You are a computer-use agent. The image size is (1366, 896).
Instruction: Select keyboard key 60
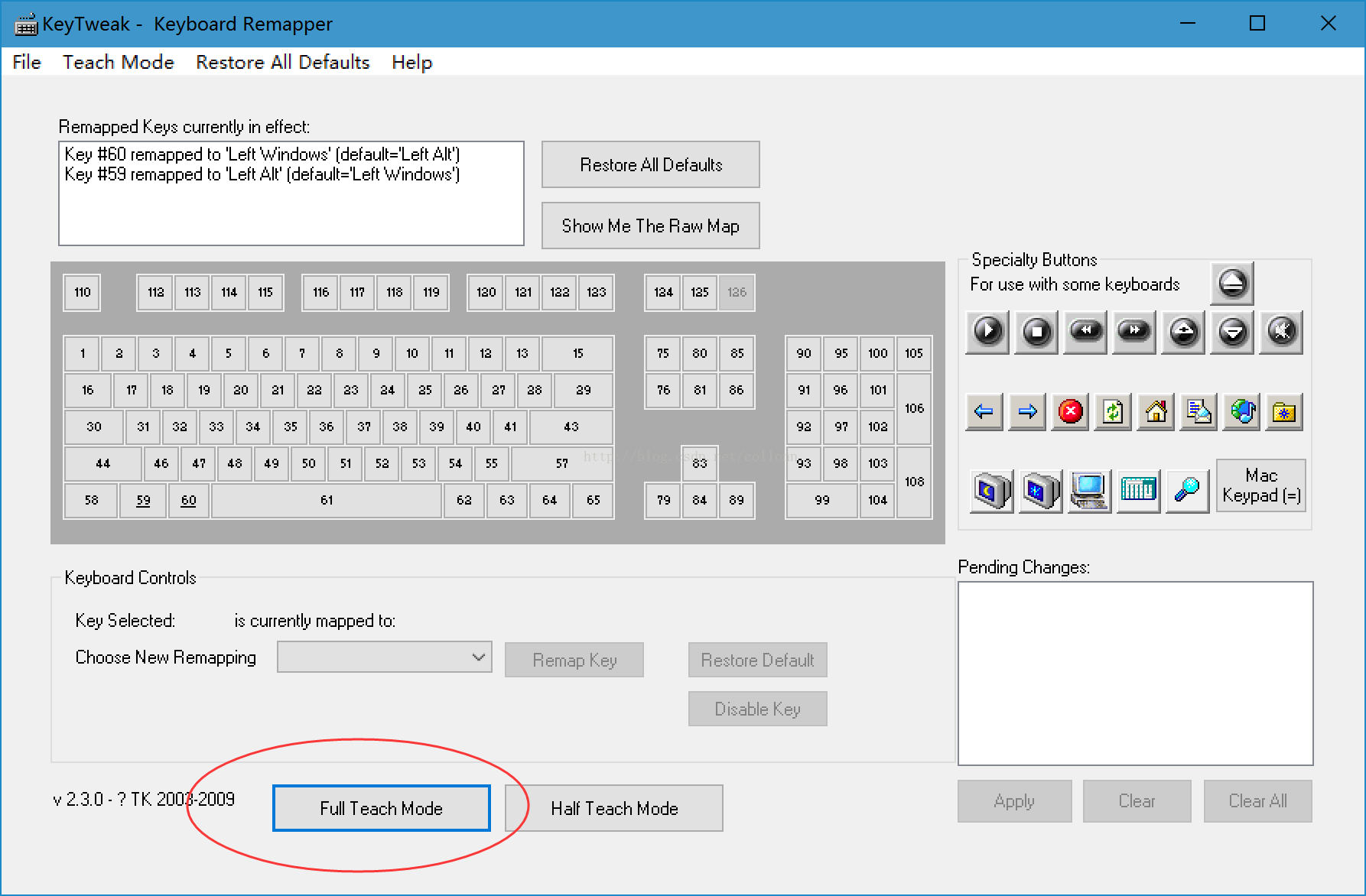tap(189, 500)
